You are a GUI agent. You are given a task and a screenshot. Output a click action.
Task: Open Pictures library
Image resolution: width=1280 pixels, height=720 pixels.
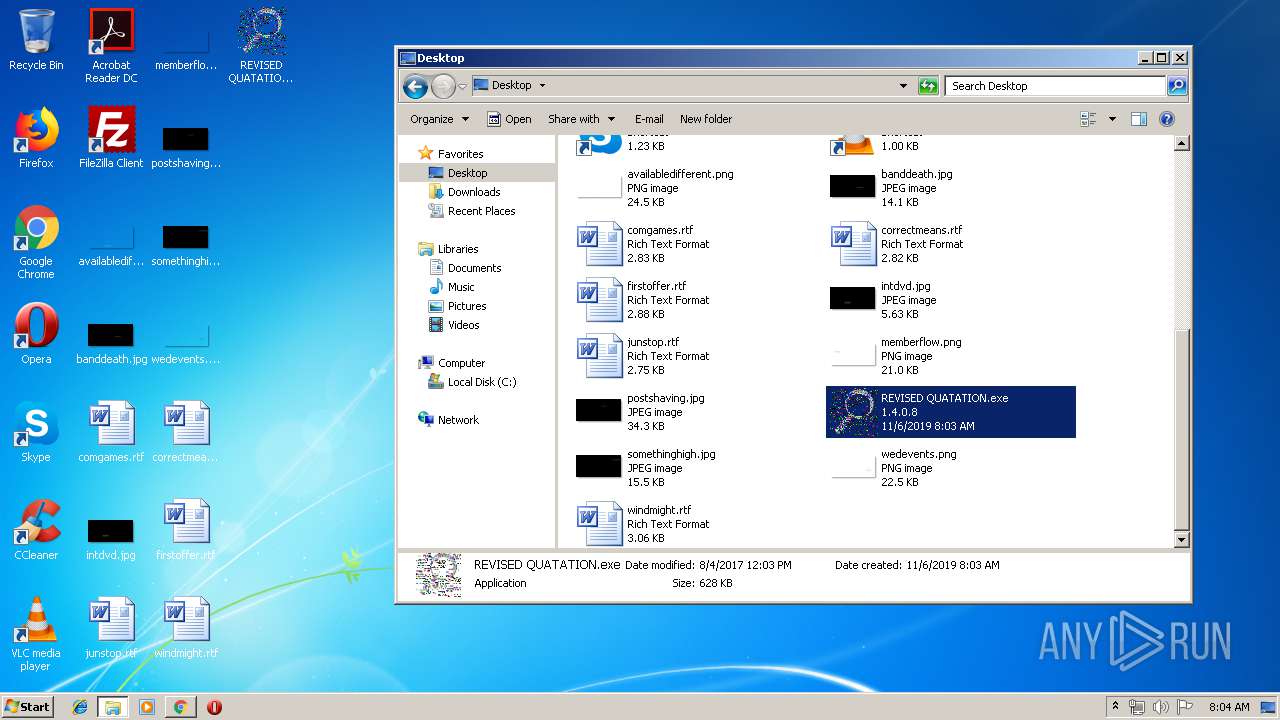(x=467, y=306)
